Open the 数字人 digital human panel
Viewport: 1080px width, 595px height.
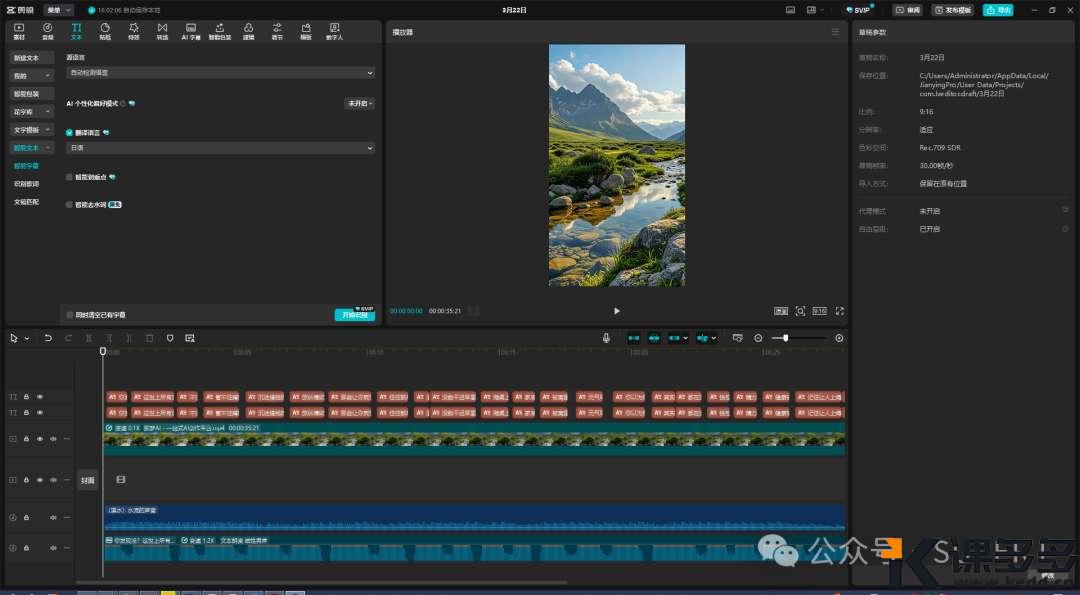coord(333,31)
